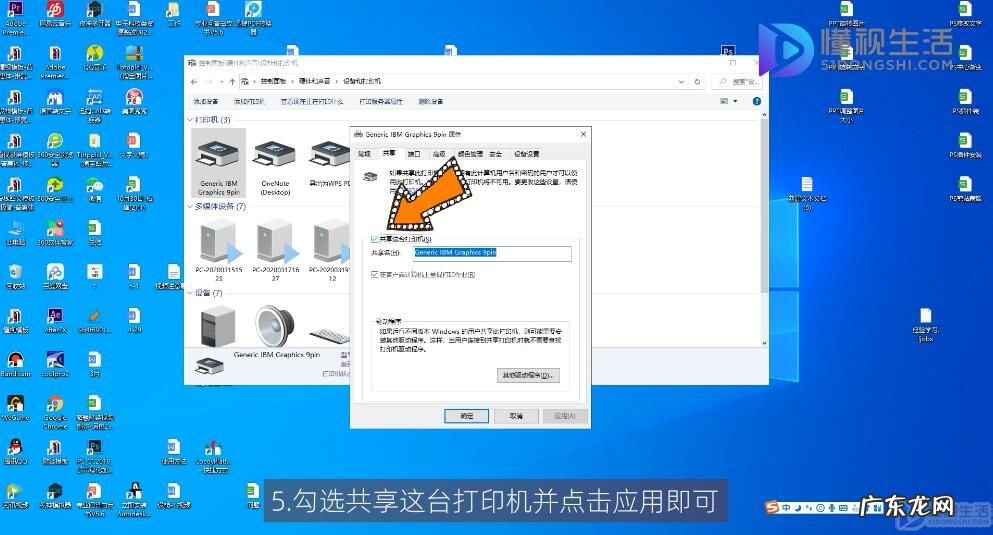Viewport: 993px width, 535px height.
Task: Click Cancel button in printer properties
Action: click(516, 416)
